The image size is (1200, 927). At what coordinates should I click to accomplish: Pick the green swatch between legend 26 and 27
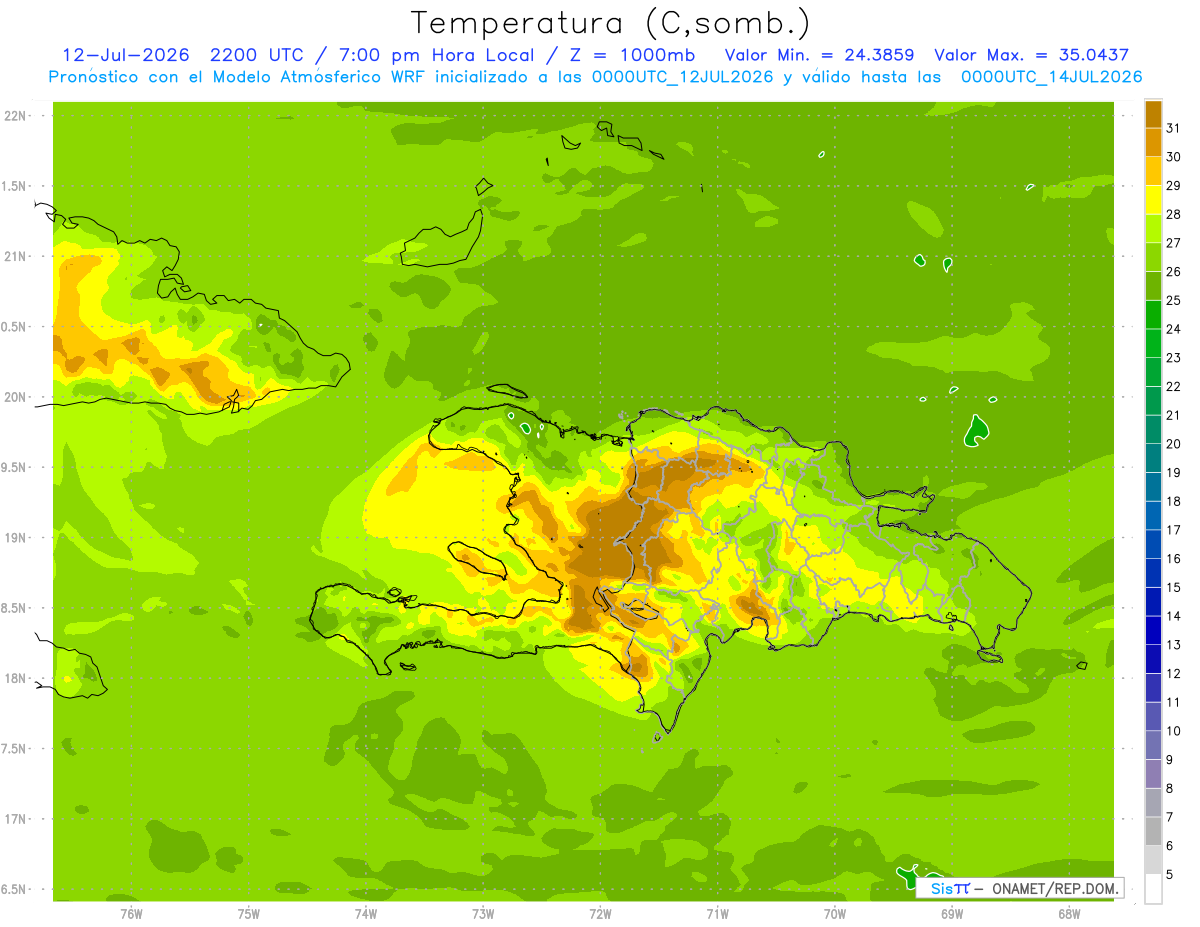click(1153, 257)
